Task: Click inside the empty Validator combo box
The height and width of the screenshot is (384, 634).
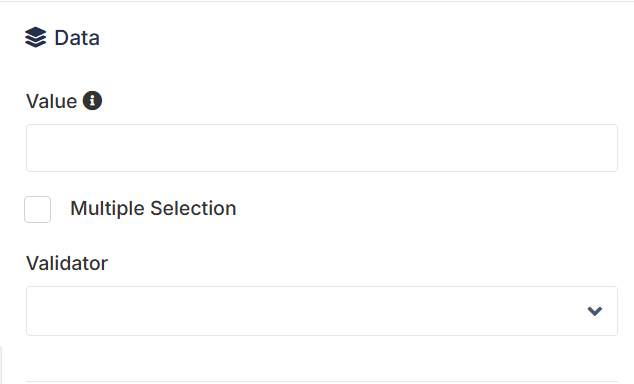Action: point(322,311)
